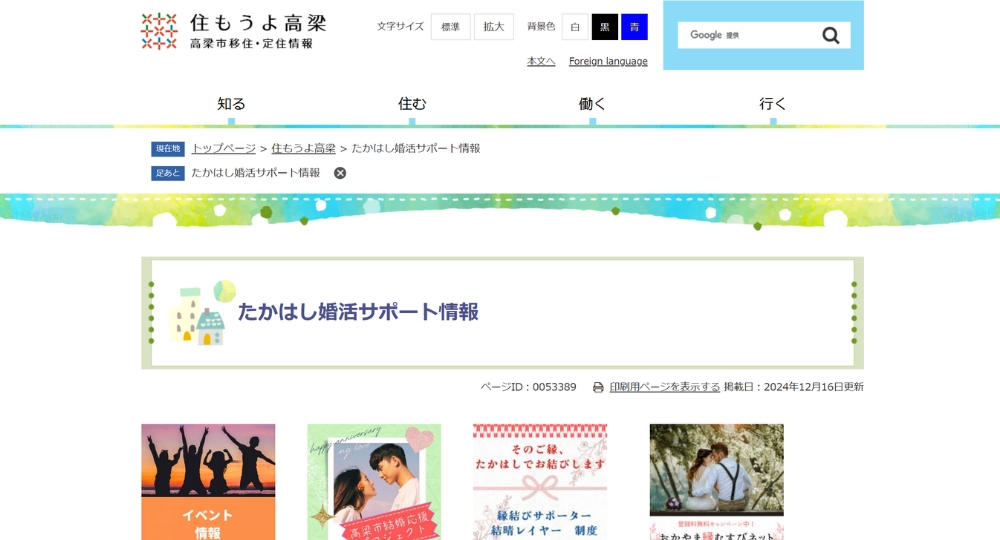Click the printer icon beside print link
This screenshot has width=1000, height=540.
coord(598,388)
